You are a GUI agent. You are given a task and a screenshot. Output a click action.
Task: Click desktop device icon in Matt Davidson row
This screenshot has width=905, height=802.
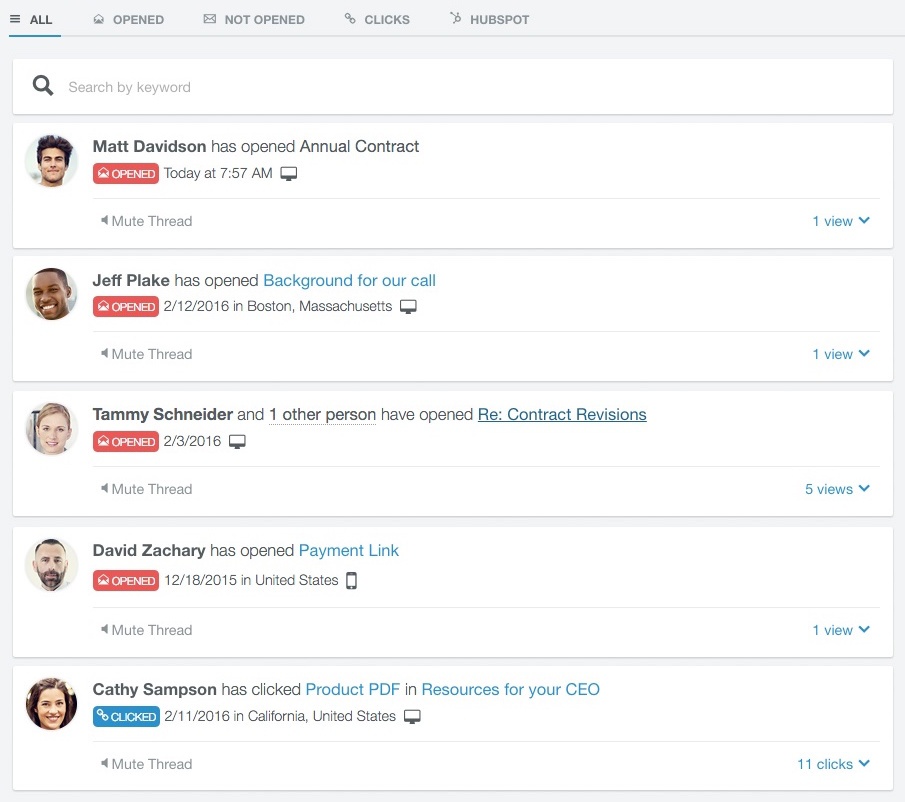point(289,174)
